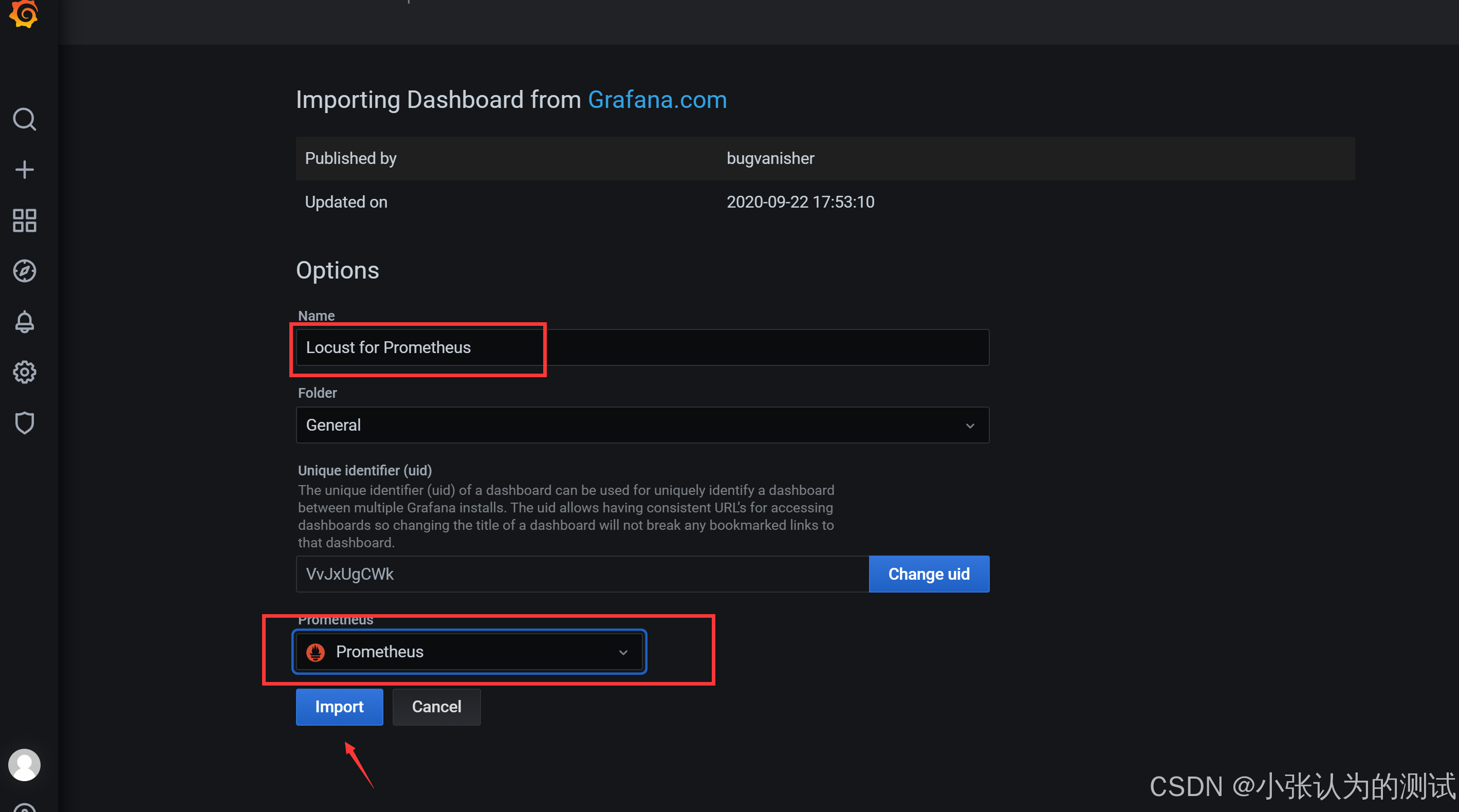Viewport: 1459px width, 812px height.
Task: Expand the Folder dropdown showing General
Action: pos(642,425)
